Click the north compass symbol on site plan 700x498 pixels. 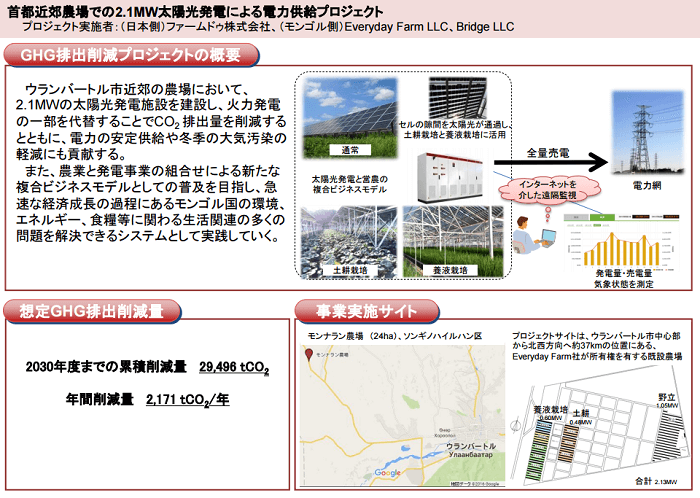(516, 424)
